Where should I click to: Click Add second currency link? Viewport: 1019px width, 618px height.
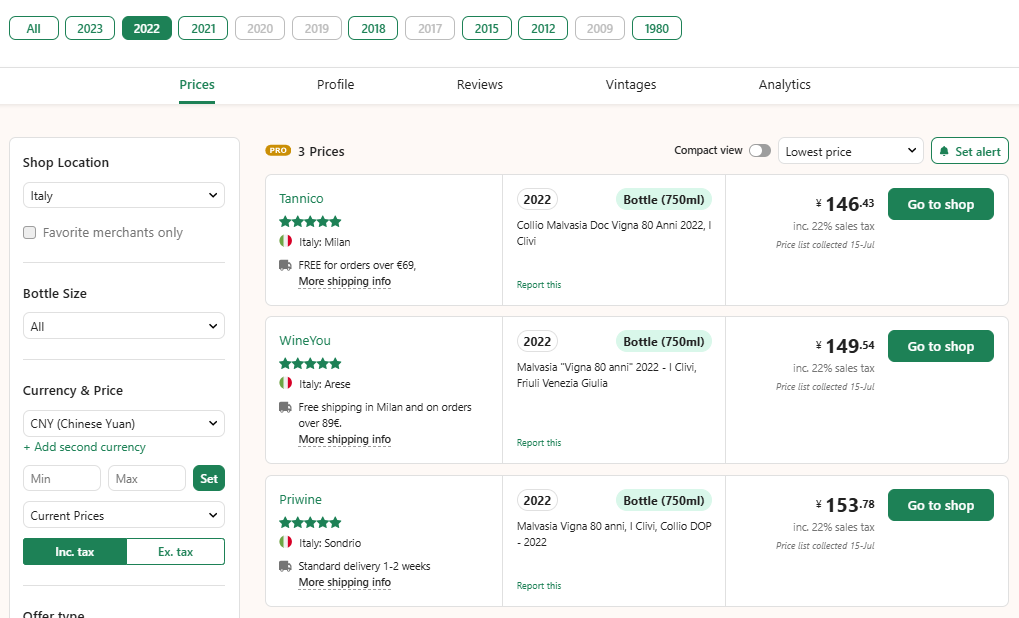click(x=84, y=447)
